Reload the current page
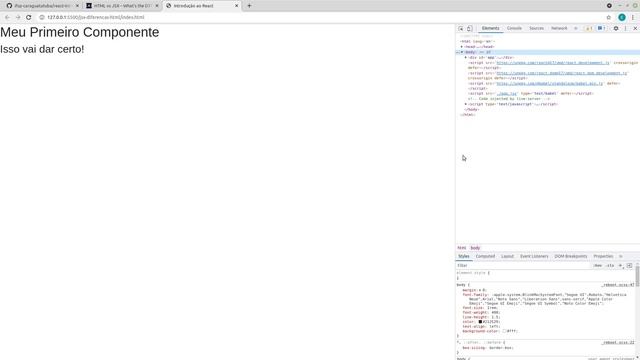Image resolution: width=640 pixels, height=360 pixels. pyautogui.click(x=29, y=17)
